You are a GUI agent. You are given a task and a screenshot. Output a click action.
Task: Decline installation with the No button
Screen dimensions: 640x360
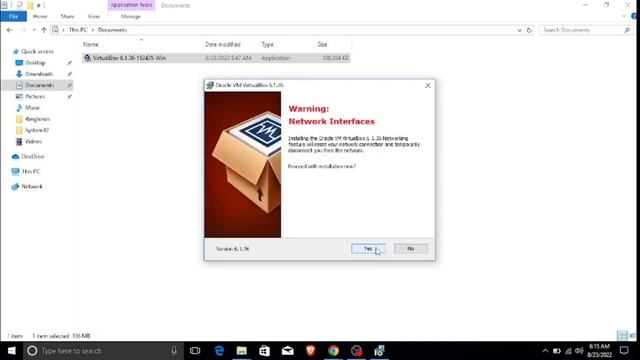[411, 249]
